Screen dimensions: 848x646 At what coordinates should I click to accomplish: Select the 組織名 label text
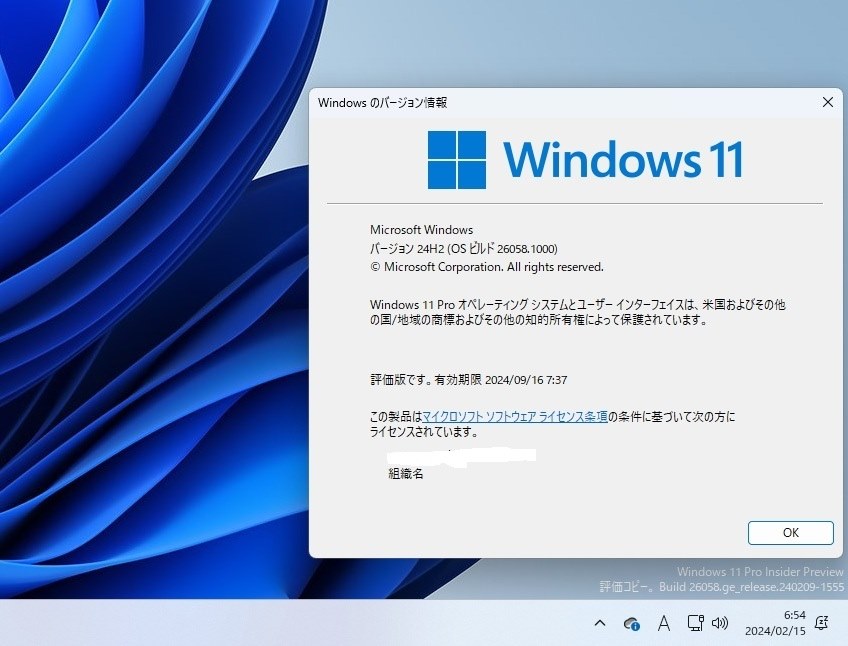(x=406, y=474)
